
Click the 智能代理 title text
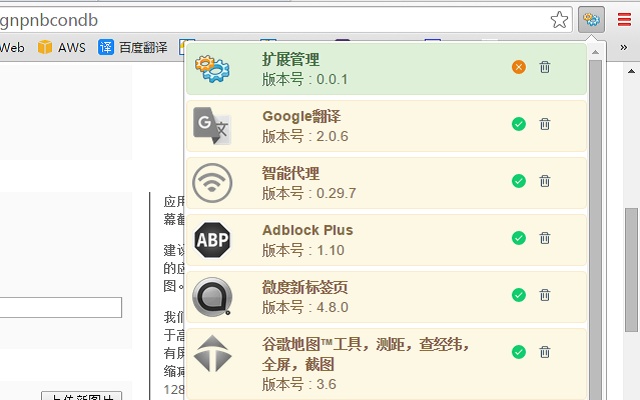point(291,173)
